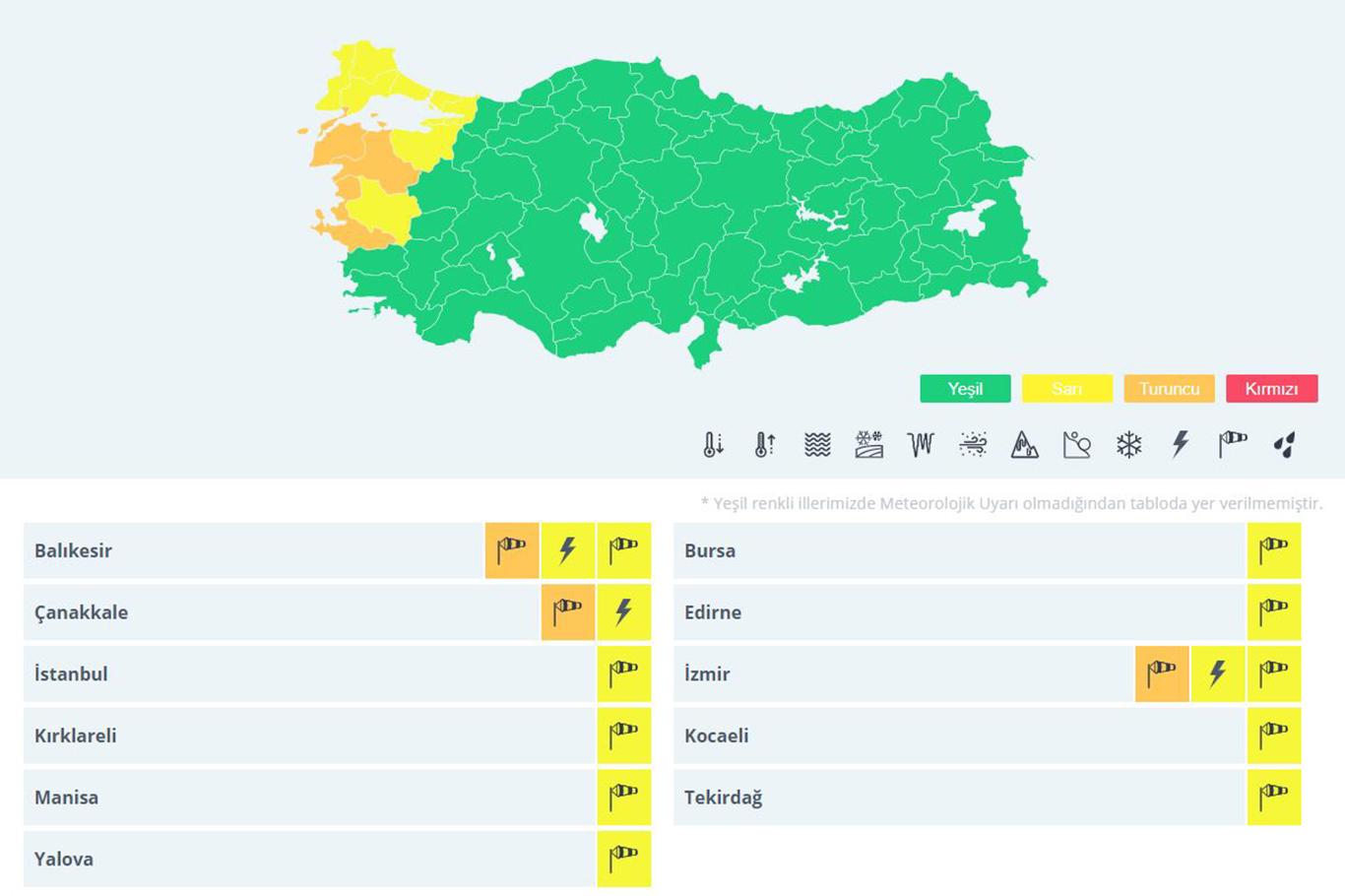Select the Yalova province name
1345x896 pixels.
(64, 860)
